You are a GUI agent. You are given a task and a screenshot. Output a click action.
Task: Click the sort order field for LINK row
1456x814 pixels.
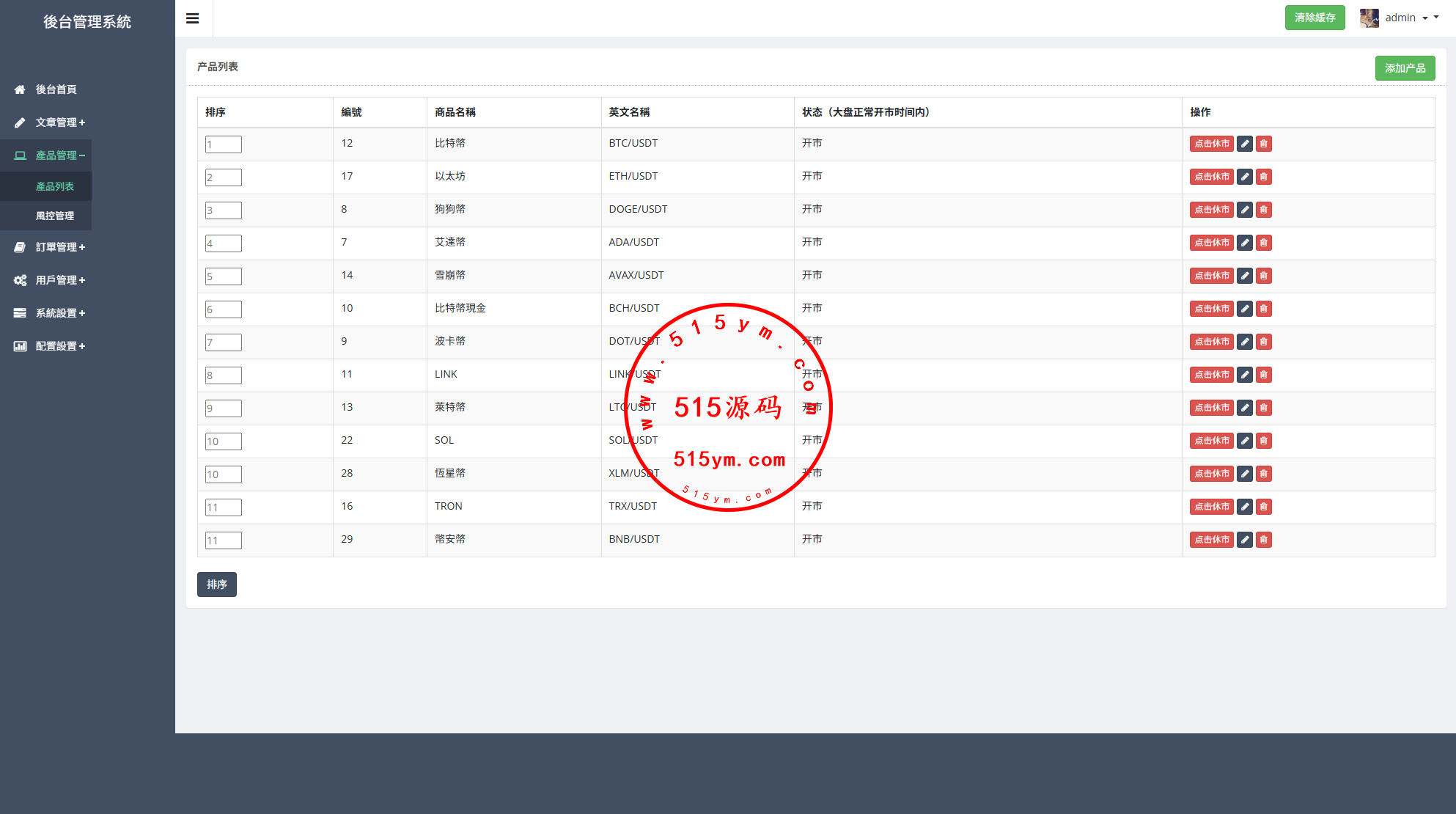[x=223, y=375]
